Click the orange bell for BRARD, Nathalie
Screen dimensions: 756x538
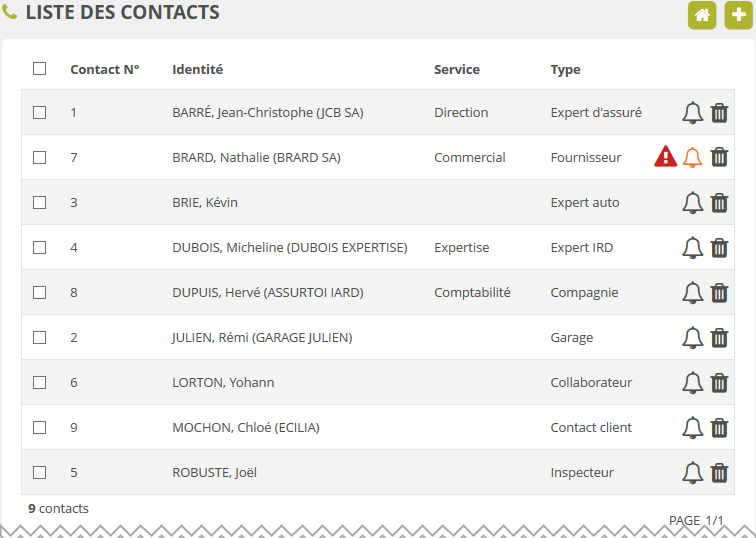click(692, 157)
